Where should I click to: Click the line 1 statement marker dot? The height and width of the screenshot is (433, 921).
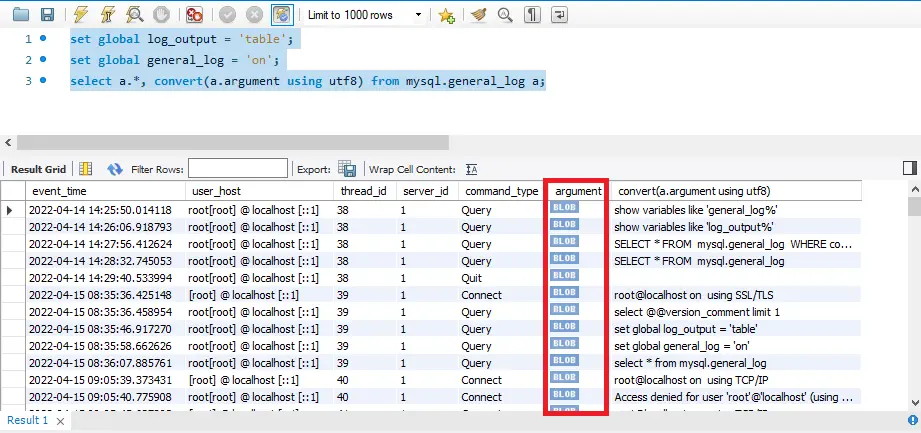(x=42, y=38)
